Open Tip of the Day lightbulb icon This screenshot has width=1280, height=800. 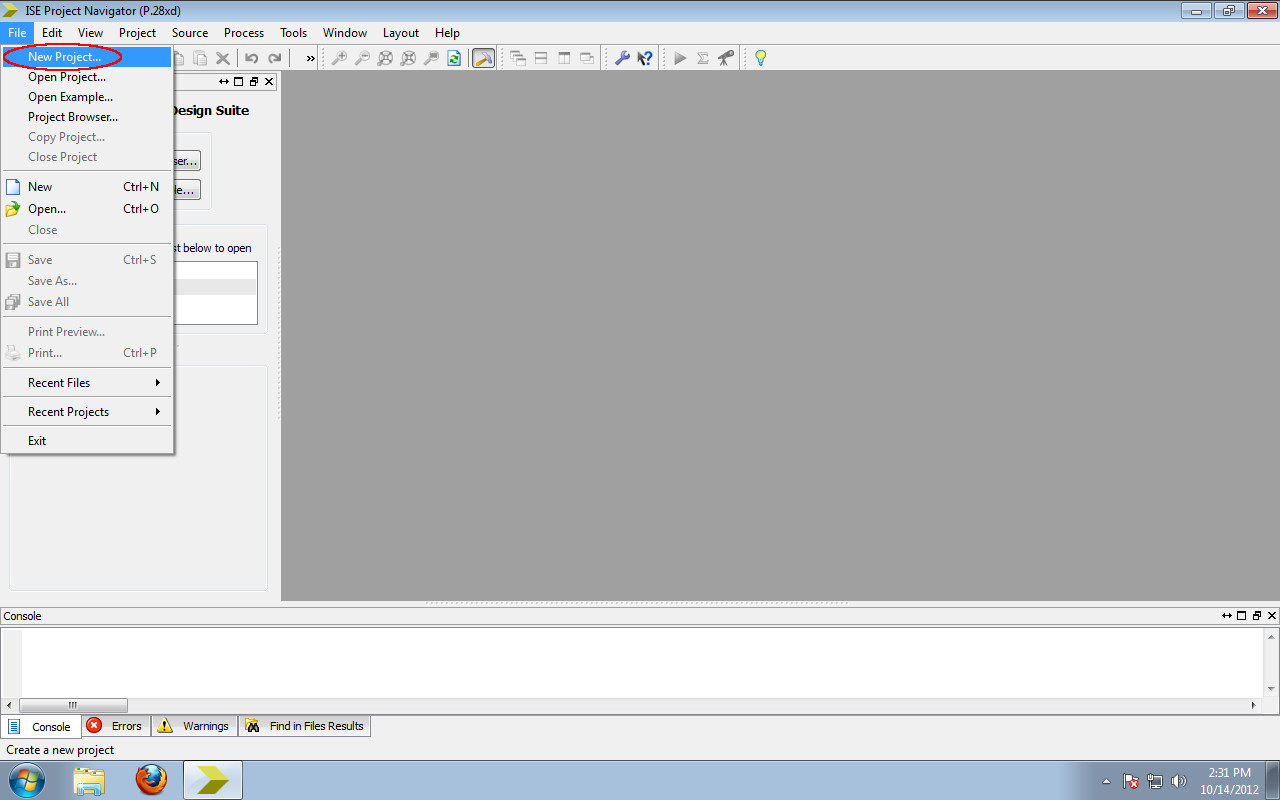coord(760,58)
